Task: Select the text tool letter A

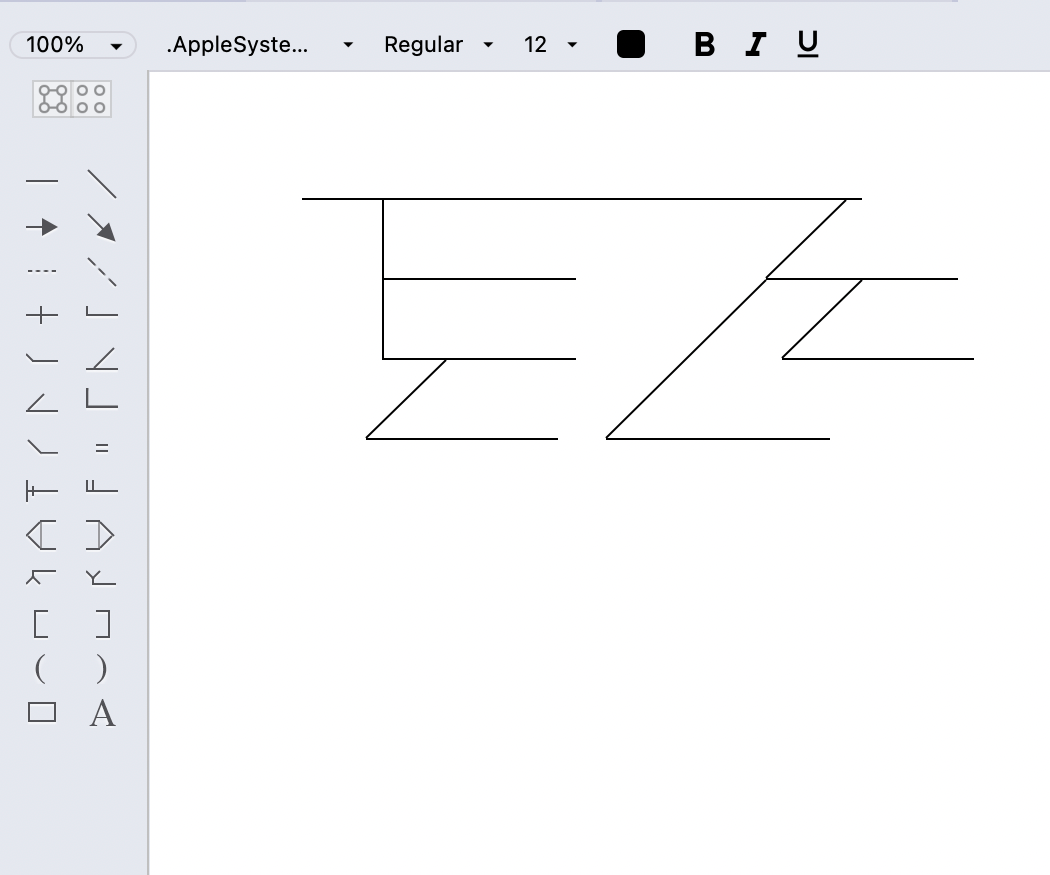Action: pyautogui.click(x=102, y=713)
